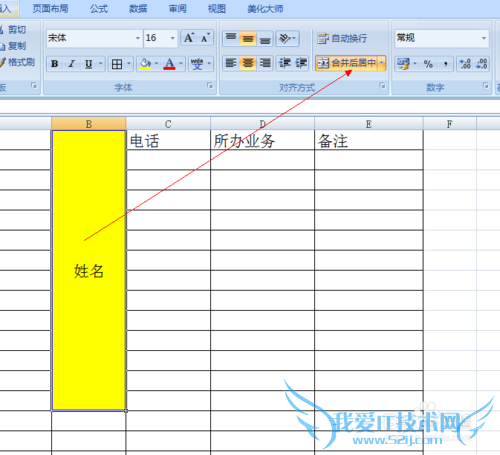The height and width of the screenshot is (455, 500).
Task: Click 复制 copy button
Action: (13, 46)
